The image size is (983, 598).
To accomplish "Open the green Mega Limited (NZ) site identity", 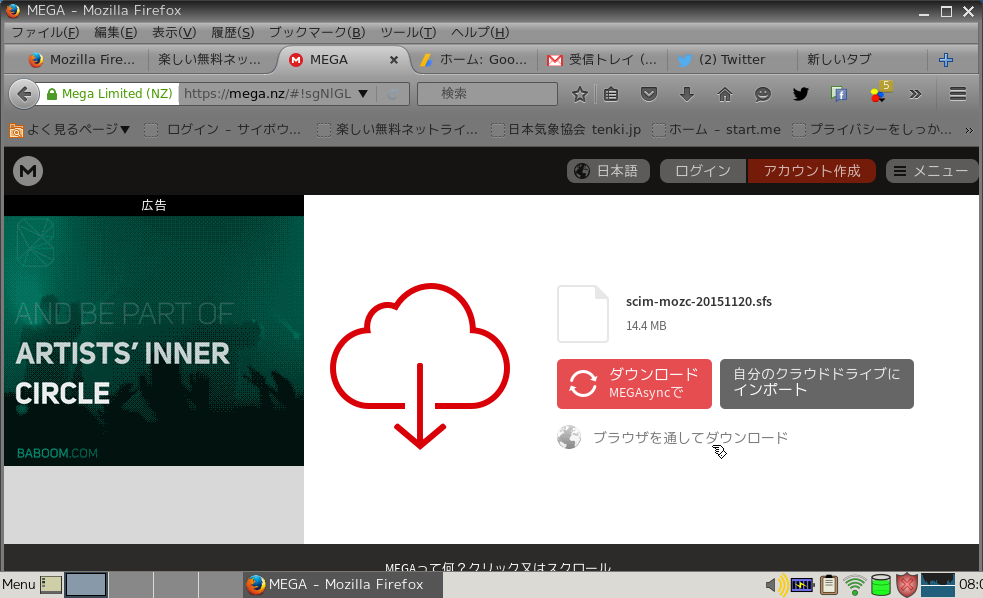I will click(110, 94).
